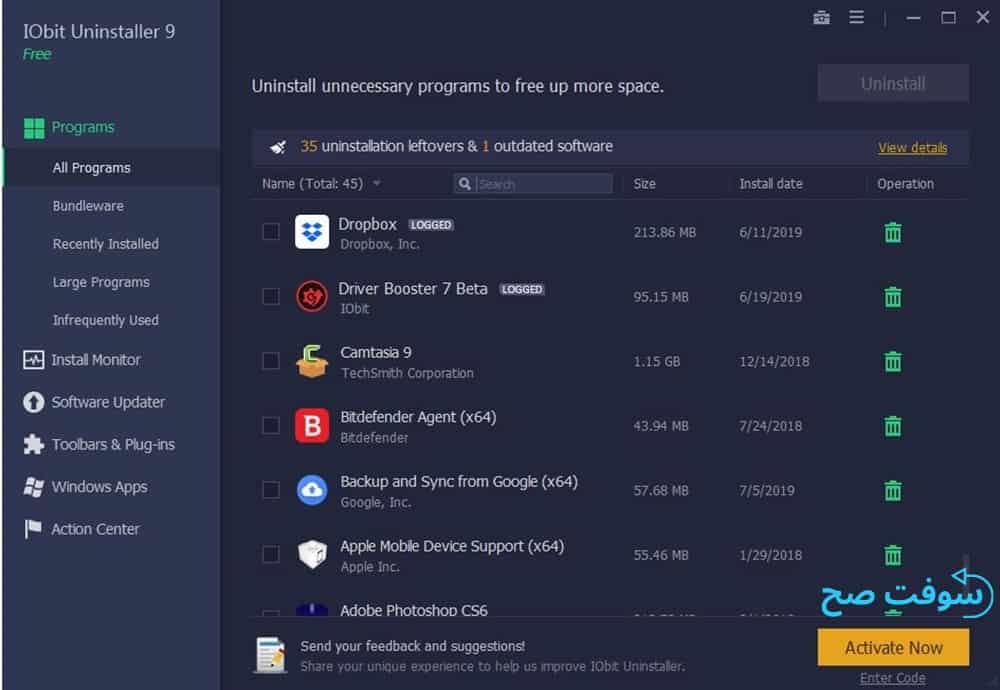Click trash icon for Apple Mobile Device Support
1000x690 pixels.
[893, 555]
